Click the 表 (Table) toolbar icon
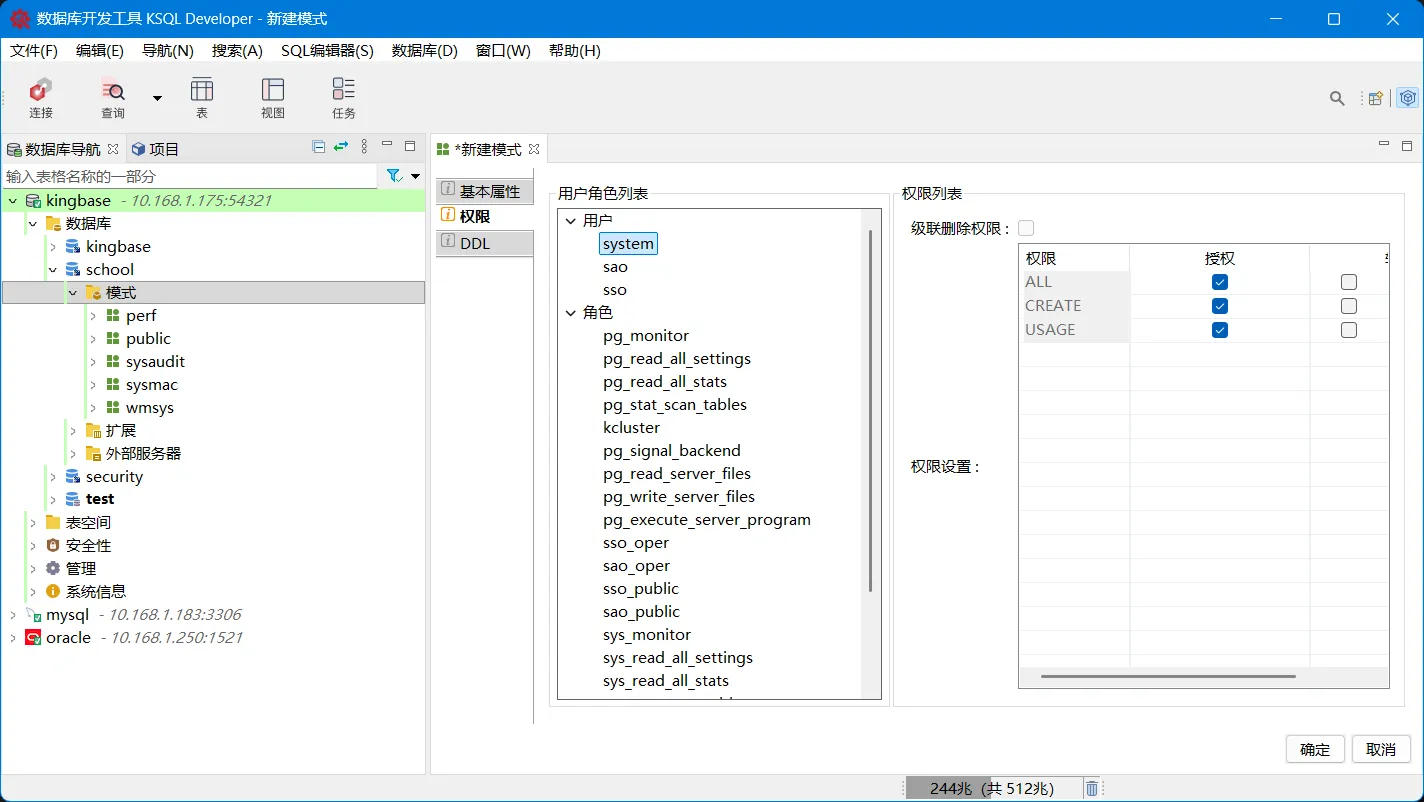The width and height of the screenshot is (1424, 802). [x=201, y=97]
